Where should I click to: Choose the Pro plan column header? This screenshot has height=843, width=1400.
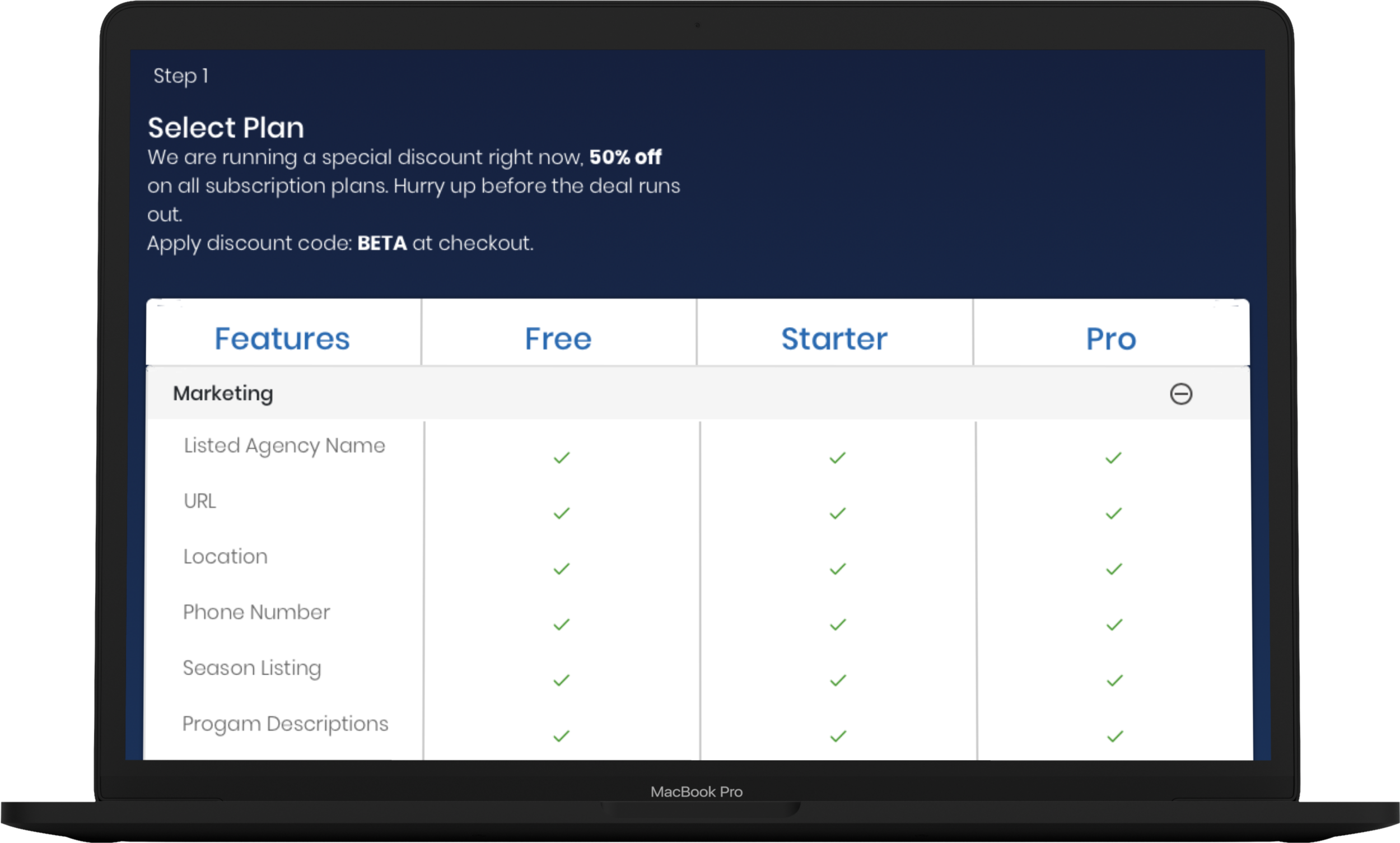[1111, 338]
